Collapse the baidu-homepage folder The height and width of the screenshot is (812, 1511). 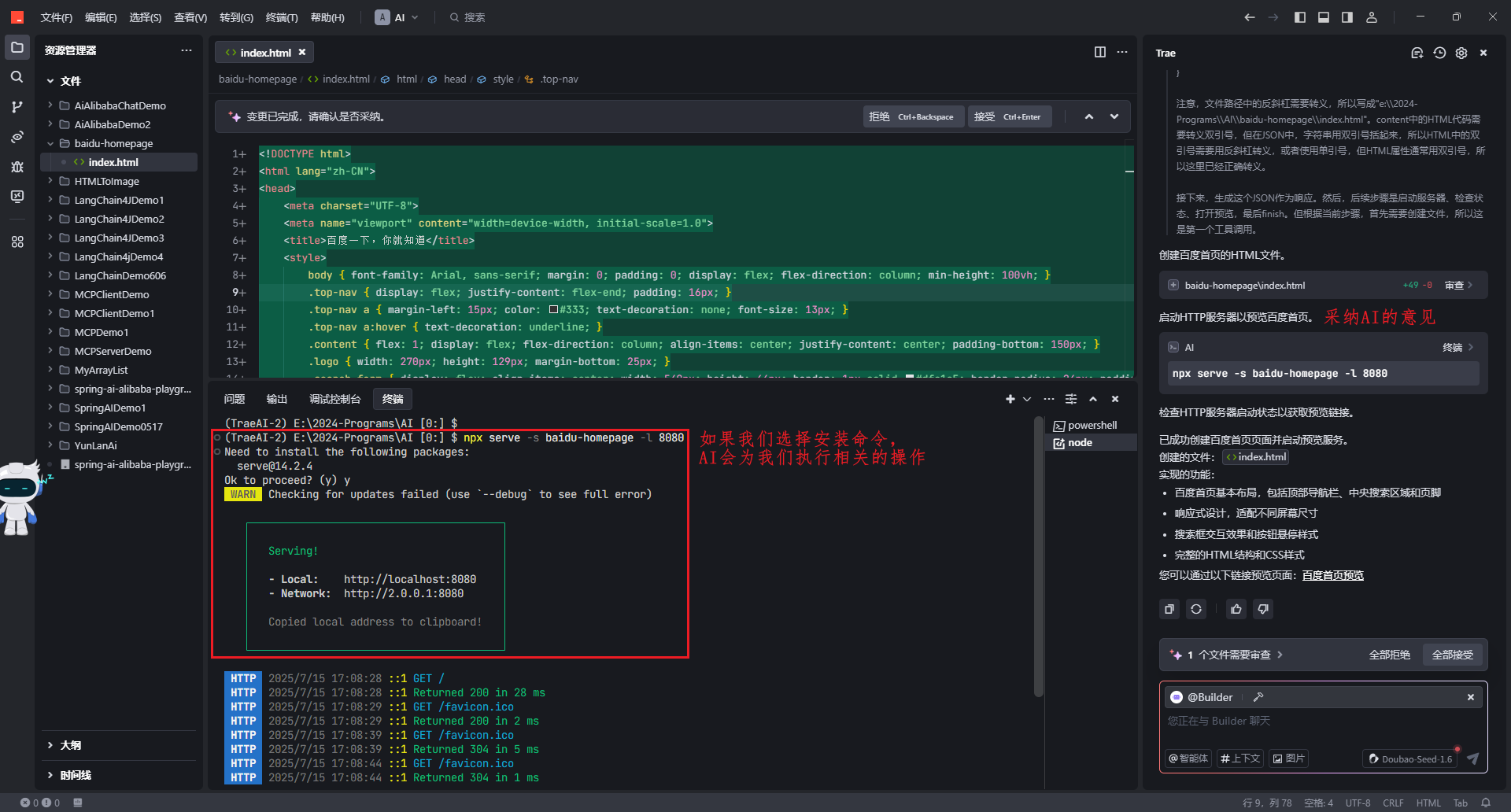(50, 143)
